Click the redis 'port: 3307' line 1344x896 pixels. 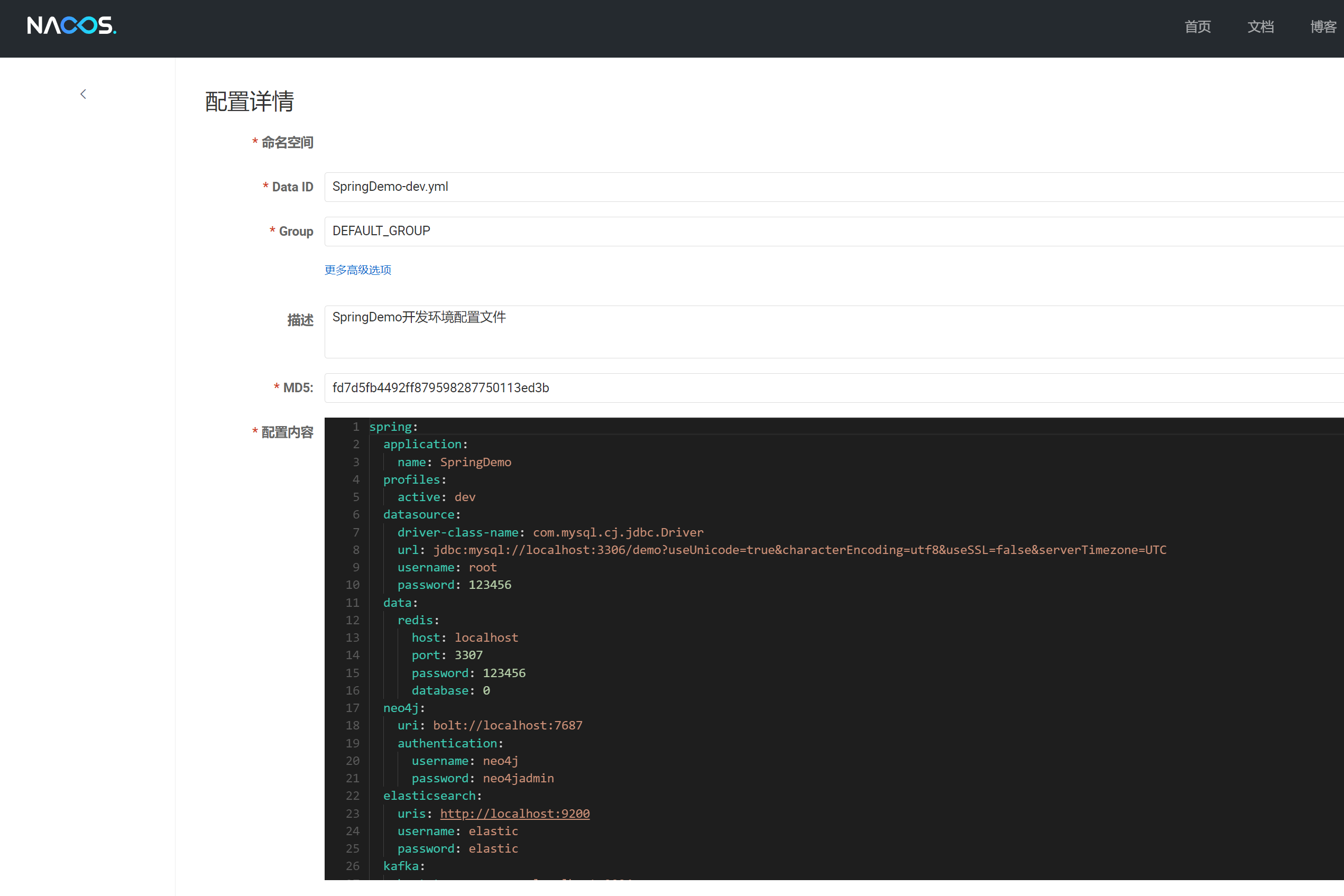(447, 655)
